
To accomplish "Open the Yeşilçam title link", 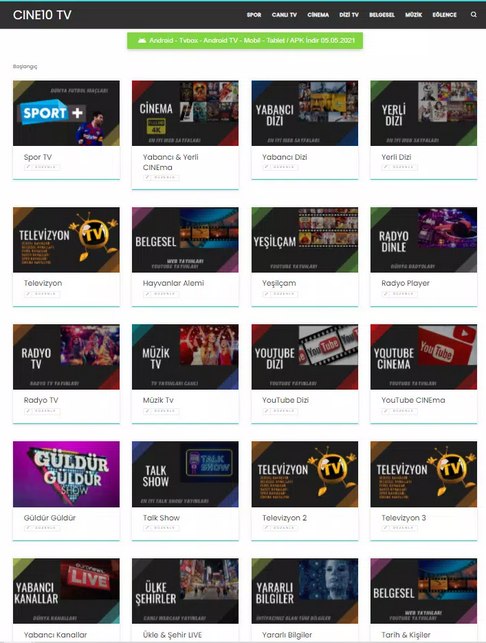I will point(279,283).
